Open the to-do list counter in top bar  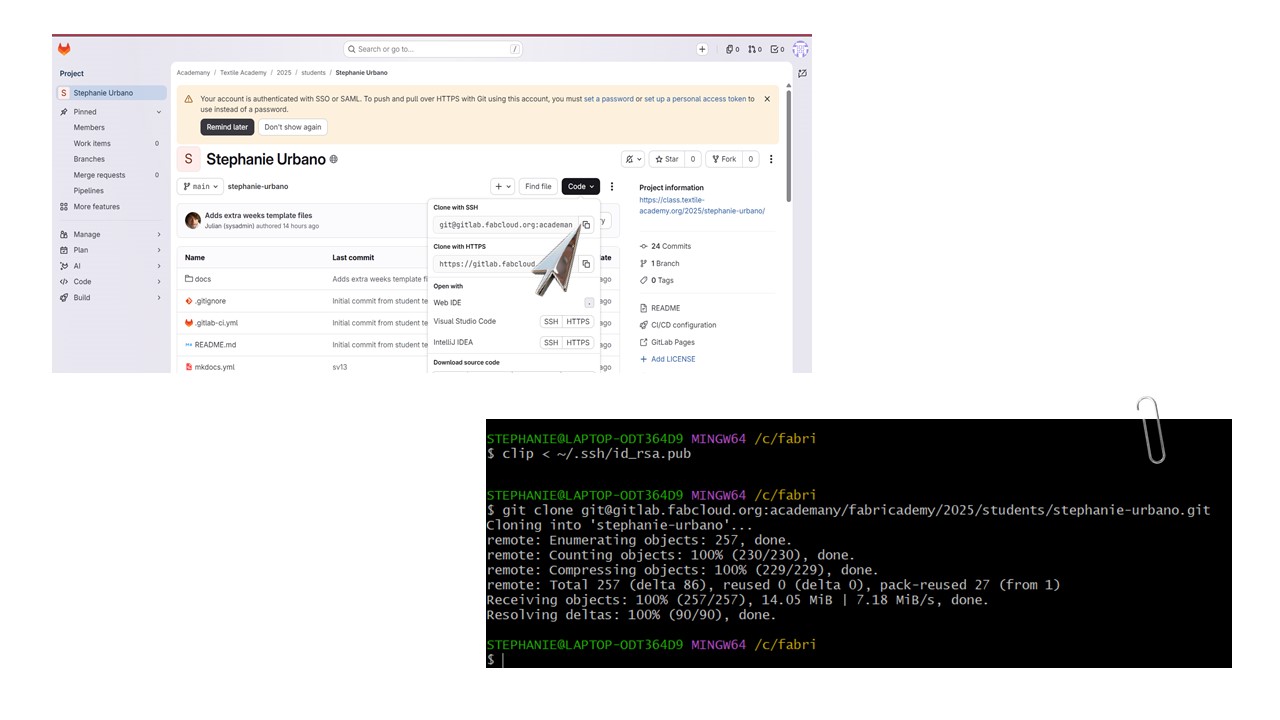click(778, 49)
